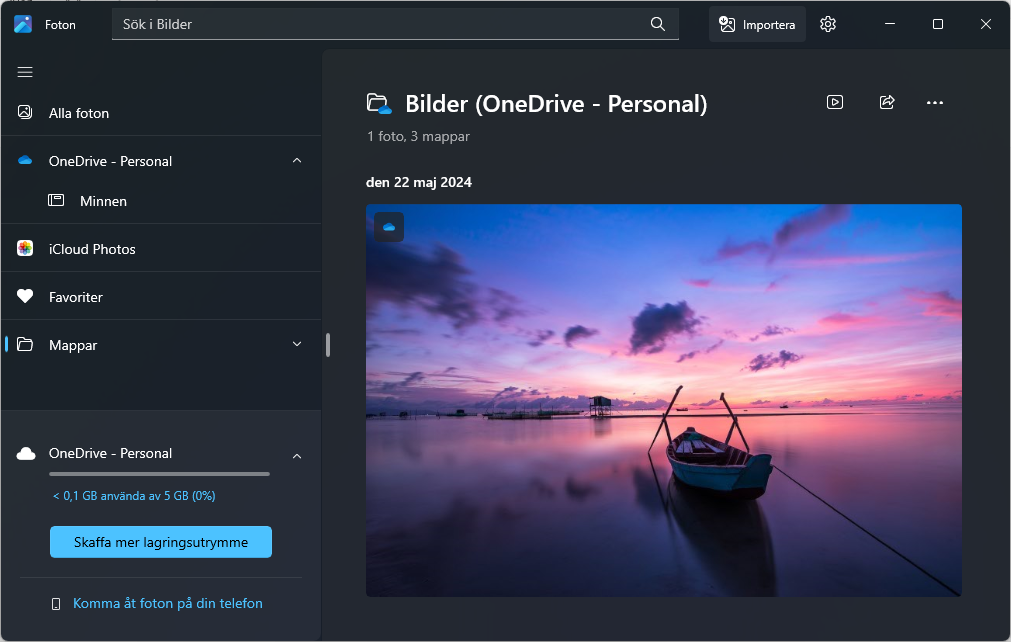Click the OneDrive cloud badge on photo
This screenshot has width=1011, height=642.
(x=389, y=227)
